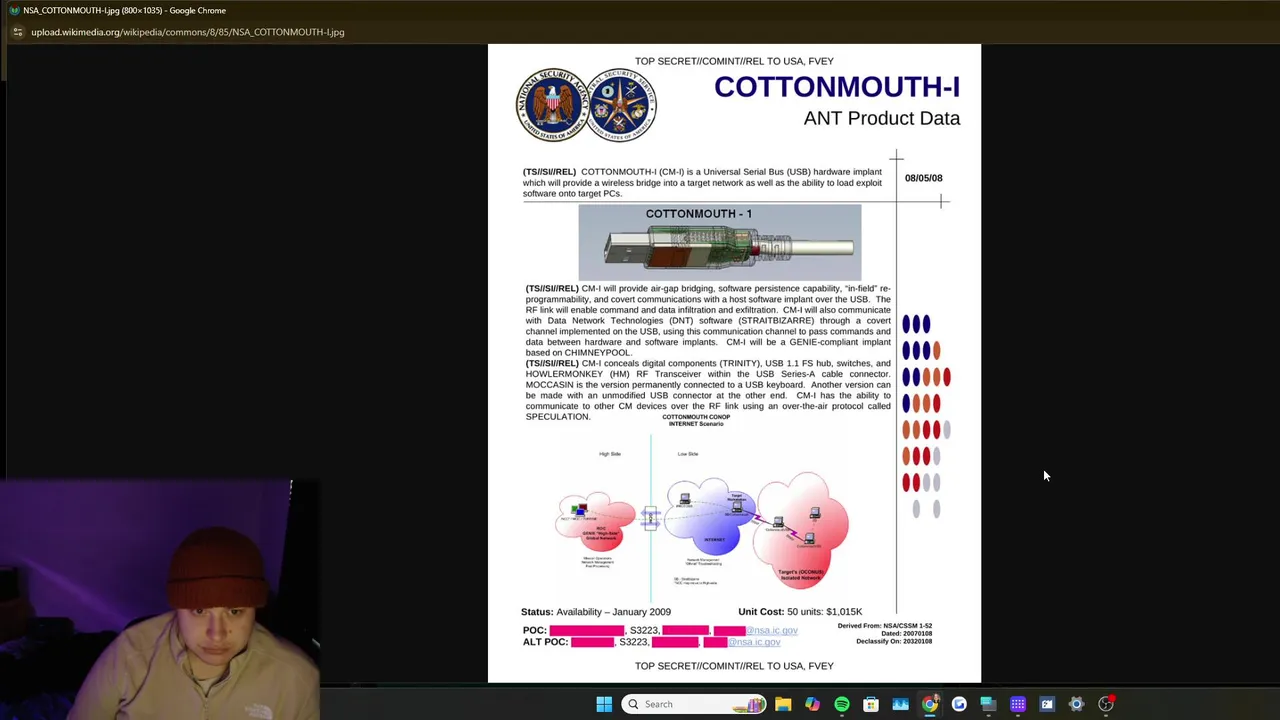
Task: Open Microsoft Store from the taskbar
Action: coord(871,704)
